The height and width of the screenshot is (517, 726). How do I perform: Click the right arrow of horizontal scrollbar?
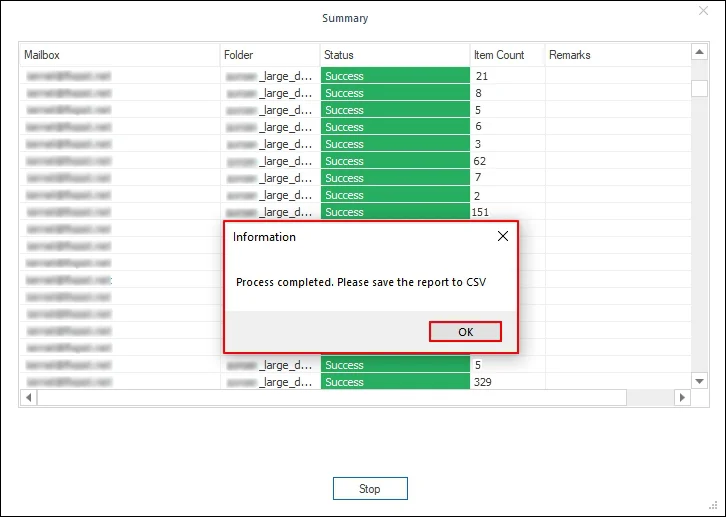[682, 397]
